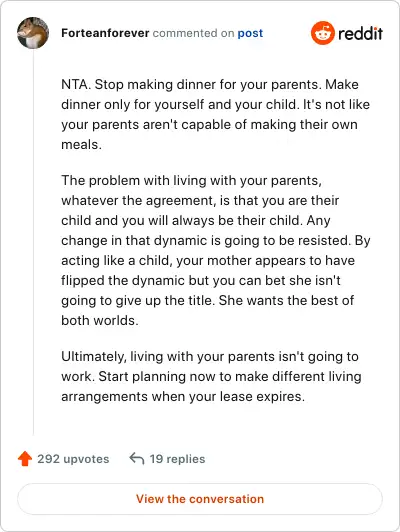The image size is (400, 532).
Task: Click the "commented on" gray text
Action: coord(193,33)
